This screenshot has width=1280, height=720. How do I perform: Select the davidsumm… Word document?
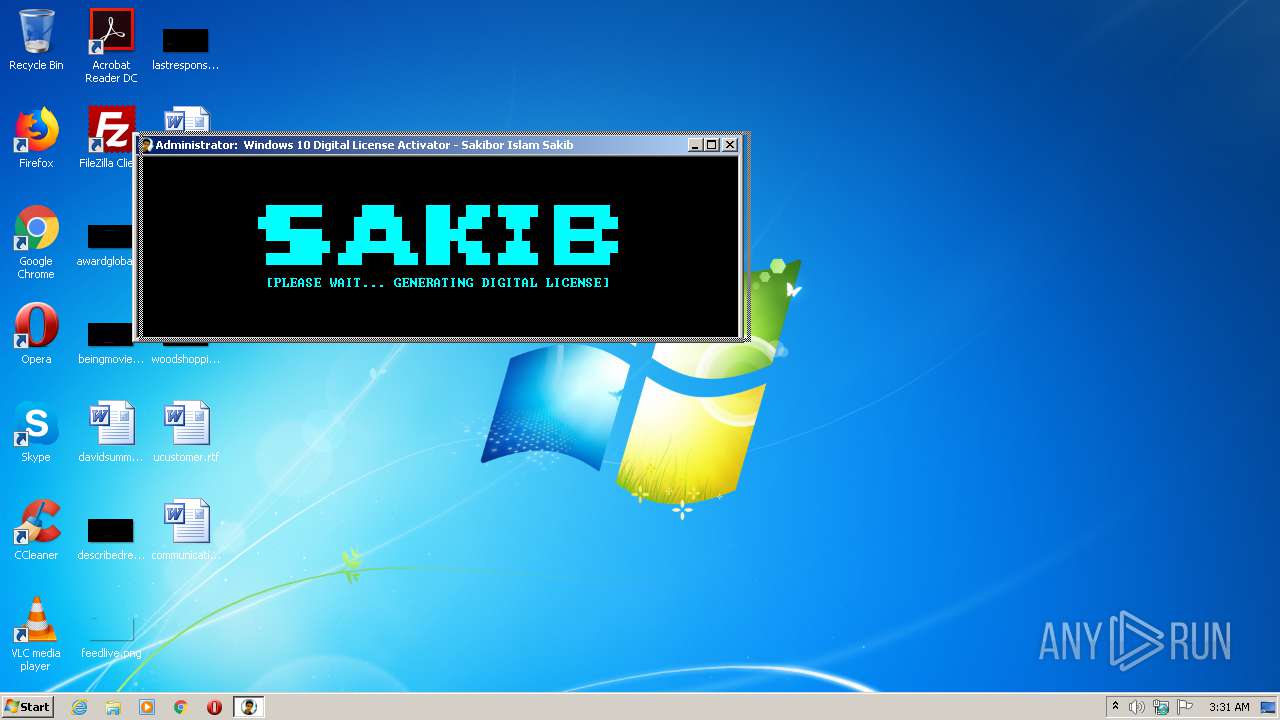(111, 432)
